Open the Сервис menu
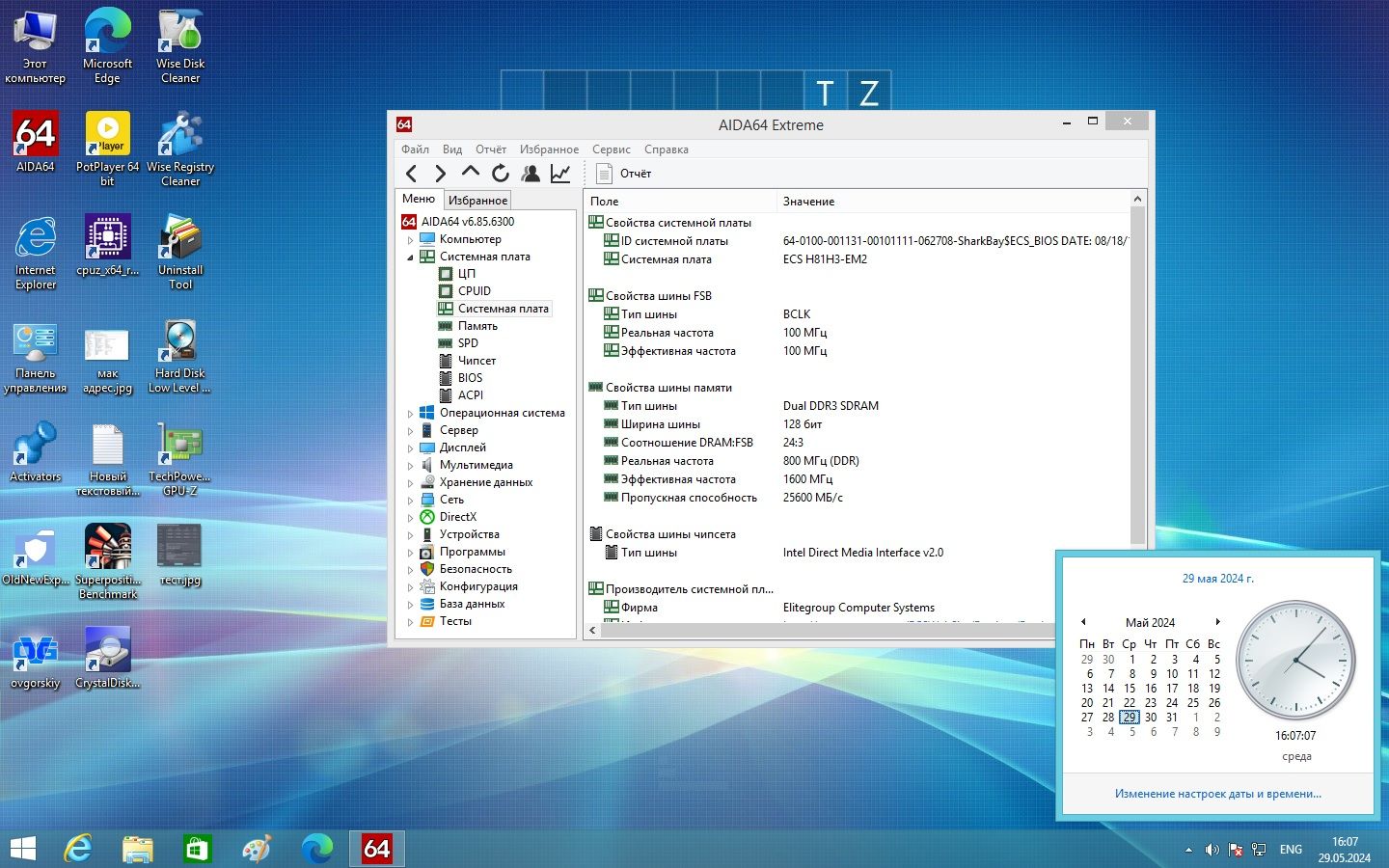This screenshot has height=868, width=1389. point(611,149)
